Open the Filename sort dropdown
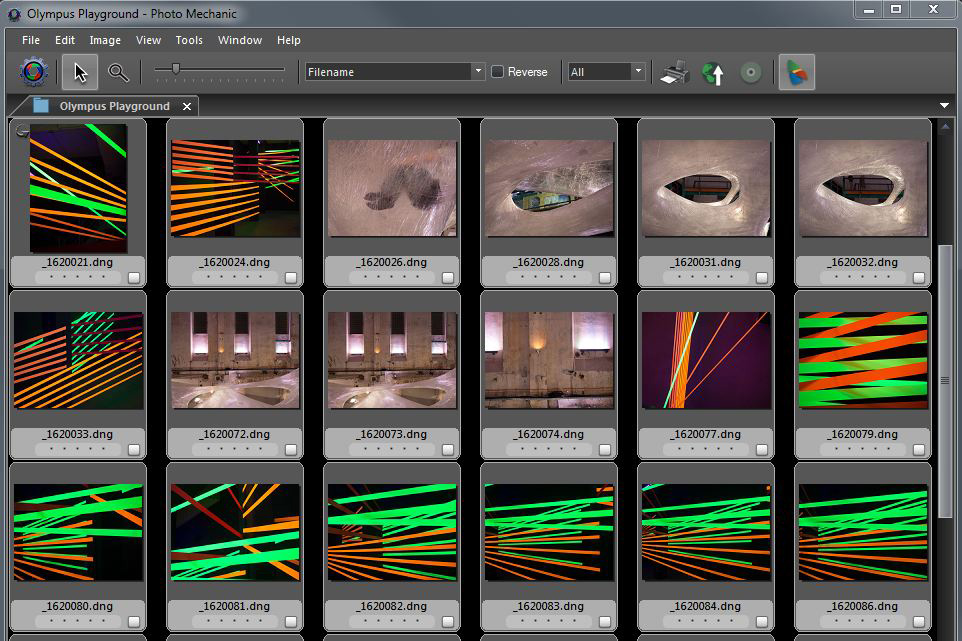The width and height of the screenshot is (962, 641). (x=395, y=72)
